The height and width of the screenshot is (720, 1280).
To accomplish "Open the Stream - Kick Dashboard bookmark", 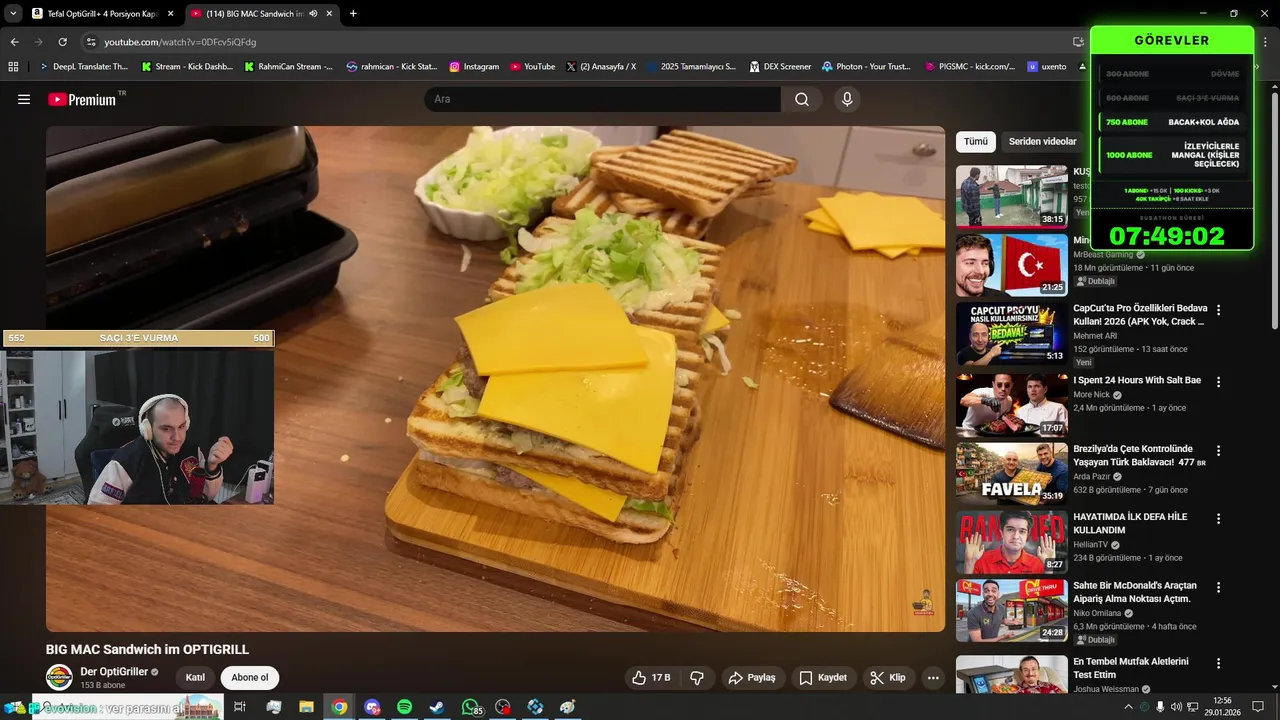I will click(x=187, y=66).
